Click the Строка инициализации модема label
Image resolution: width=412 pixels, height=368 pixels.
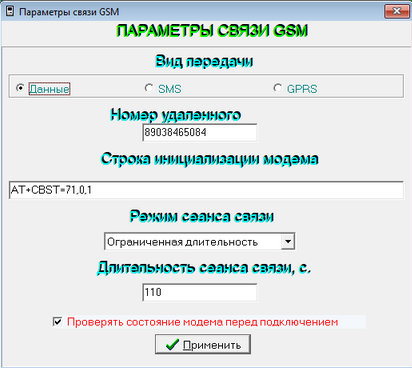point(210,159)
